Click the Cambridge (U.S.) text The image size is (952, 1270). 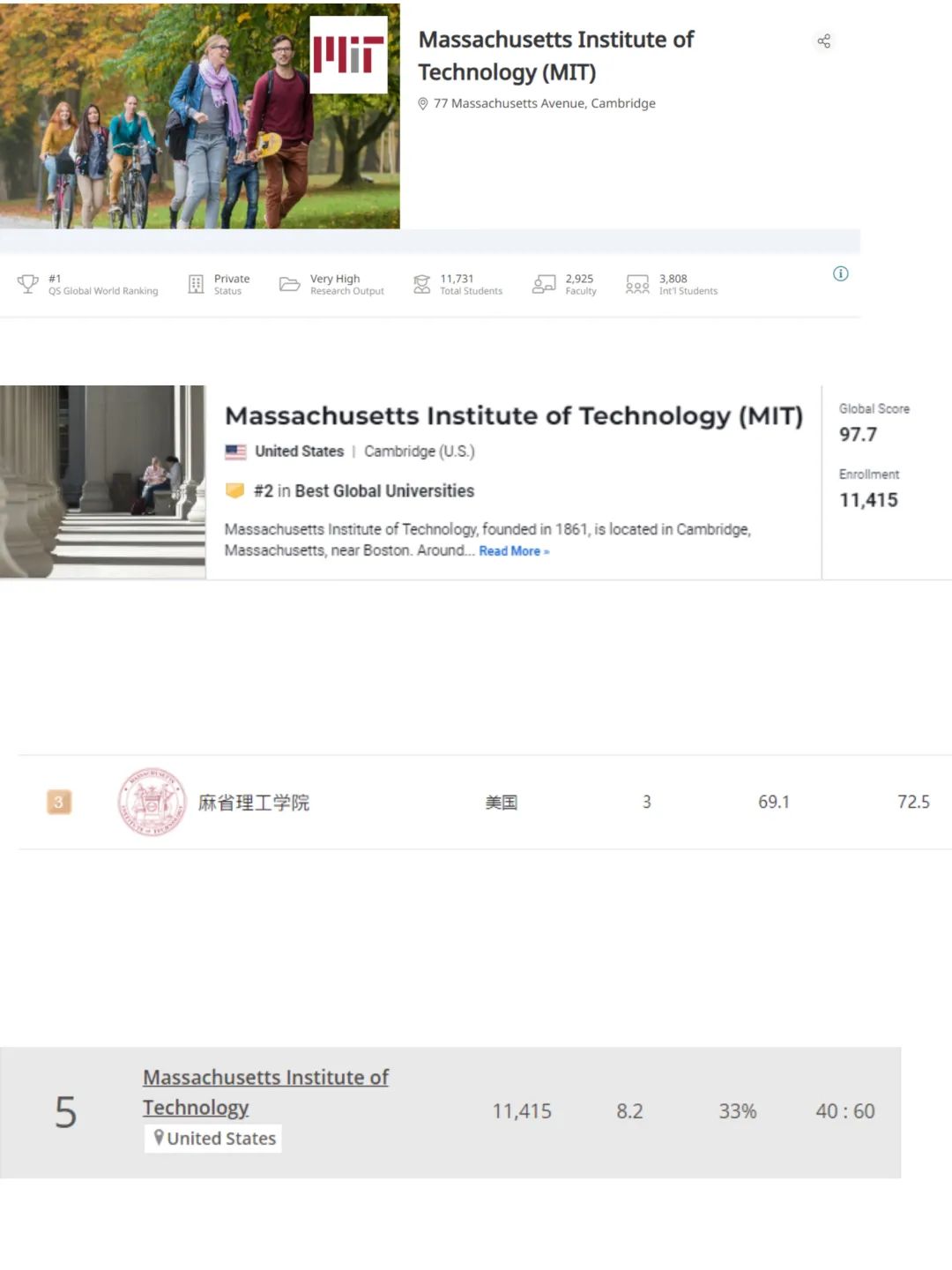(x=420, y=452)
